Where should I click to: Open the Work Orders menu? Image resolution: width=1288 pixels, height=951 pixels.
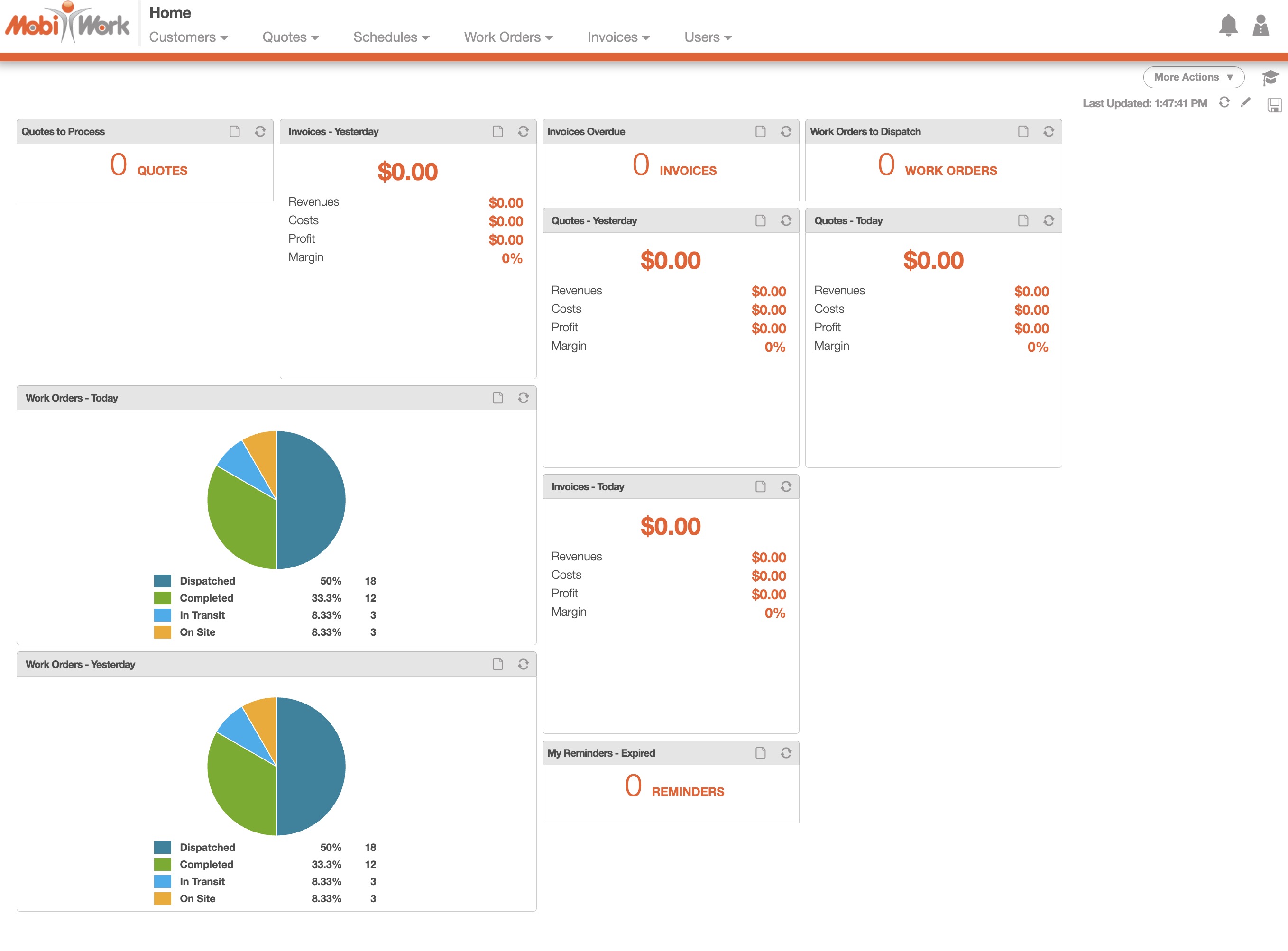508,37
